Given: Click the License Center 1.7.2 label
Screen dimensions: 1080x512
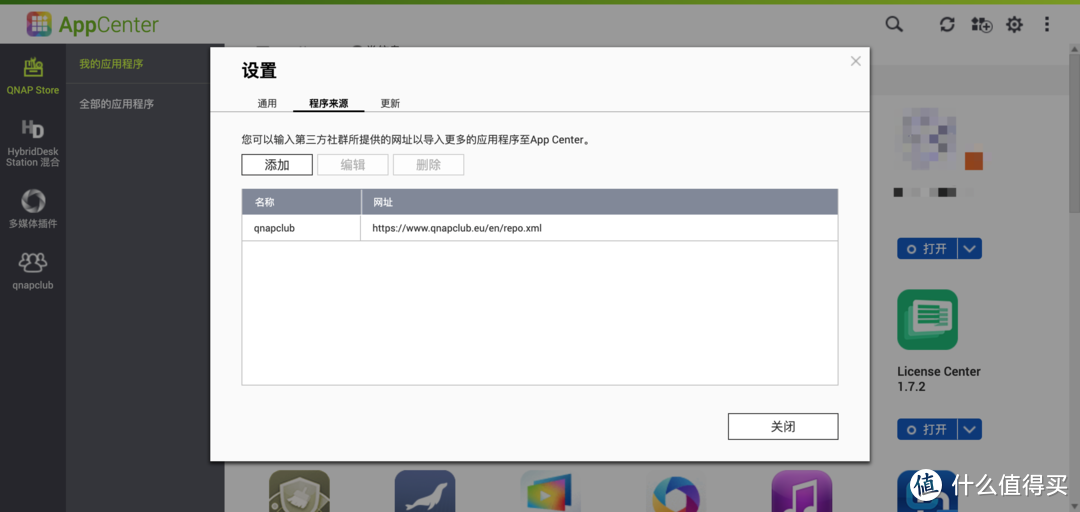Looking at the screenshot, I should (939, 379).
